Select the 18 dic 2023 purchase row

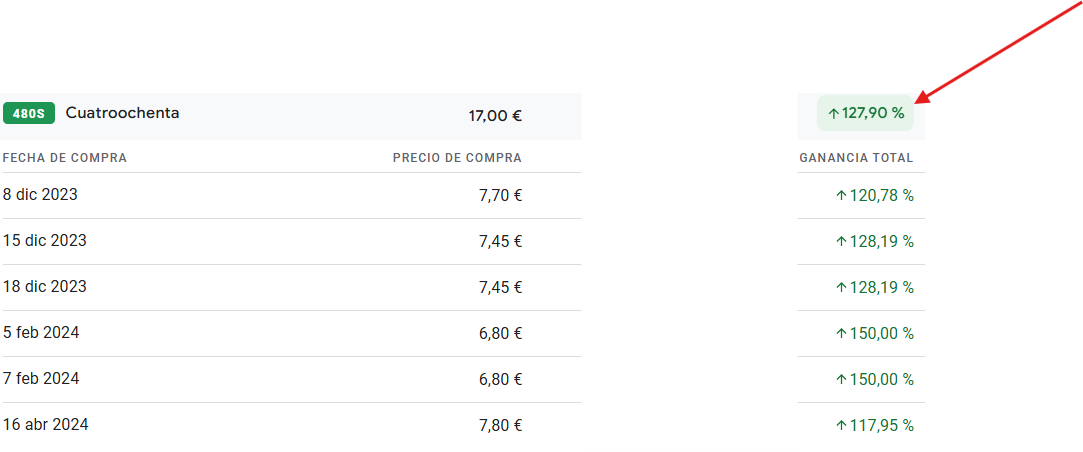click(463, 287)
